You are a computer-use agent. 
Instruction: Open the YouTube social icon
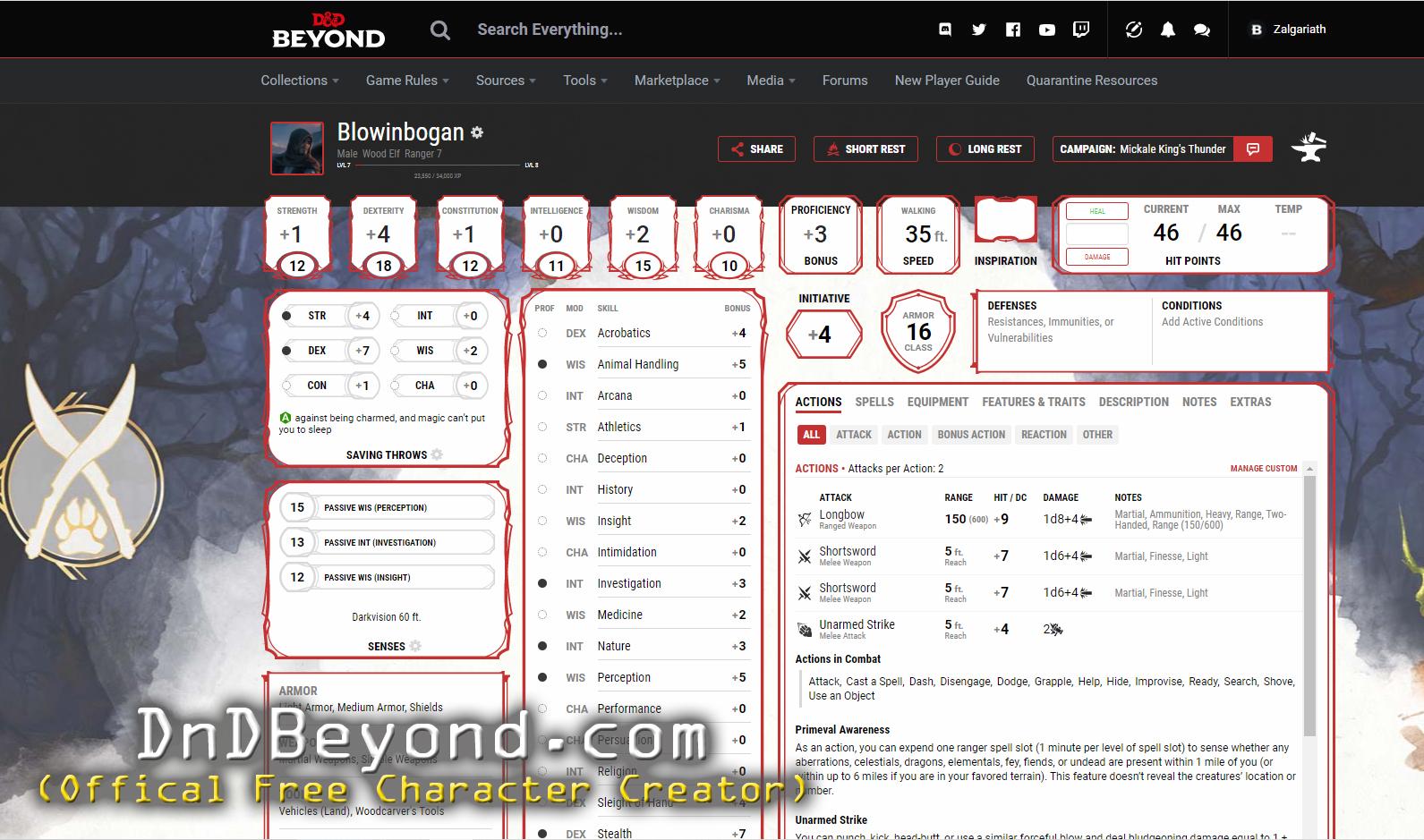click(1047, 30)
